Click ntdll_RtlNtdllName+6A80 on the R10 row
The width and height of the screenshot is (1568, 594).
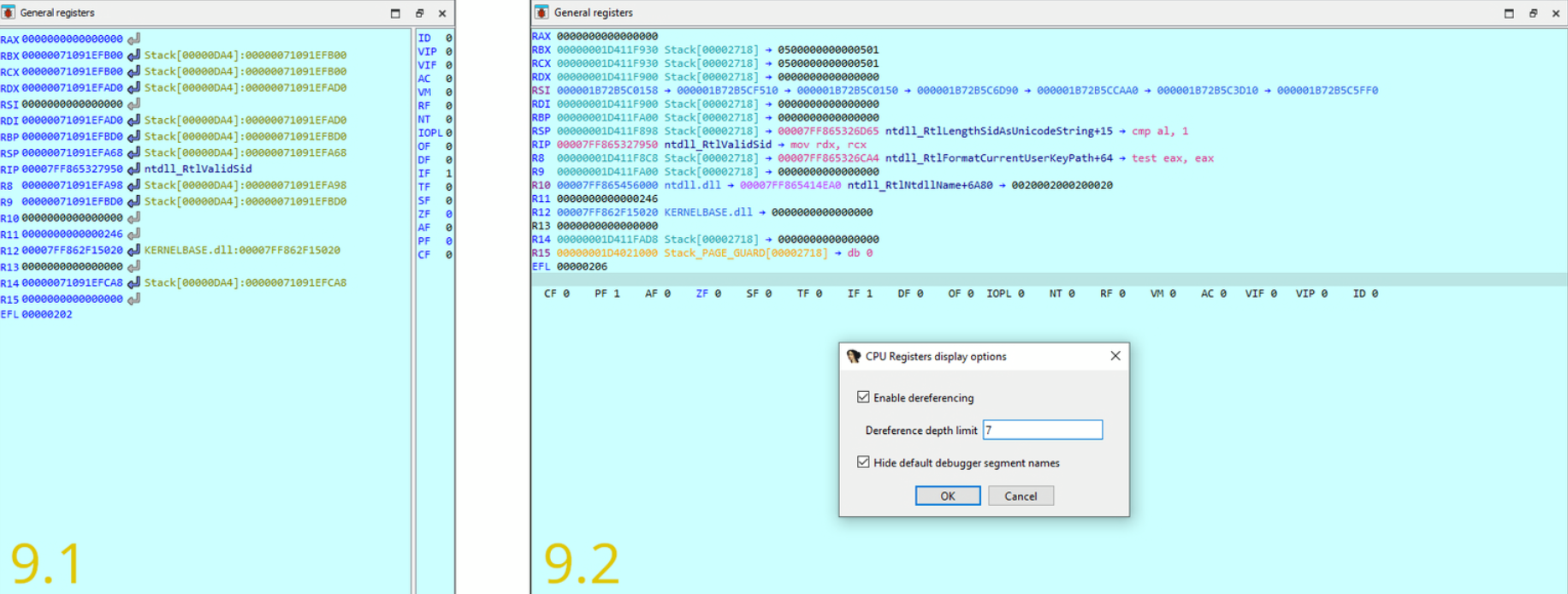(920, 186)
